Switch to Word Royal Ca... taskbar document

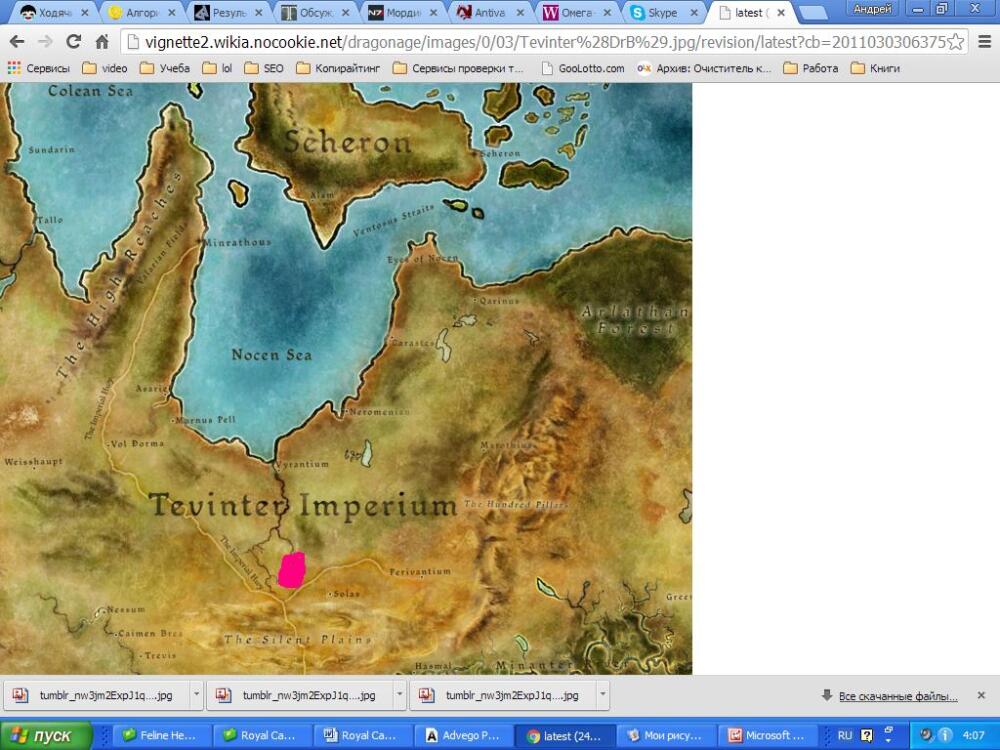pyautogui.click(x=362, y=735)
